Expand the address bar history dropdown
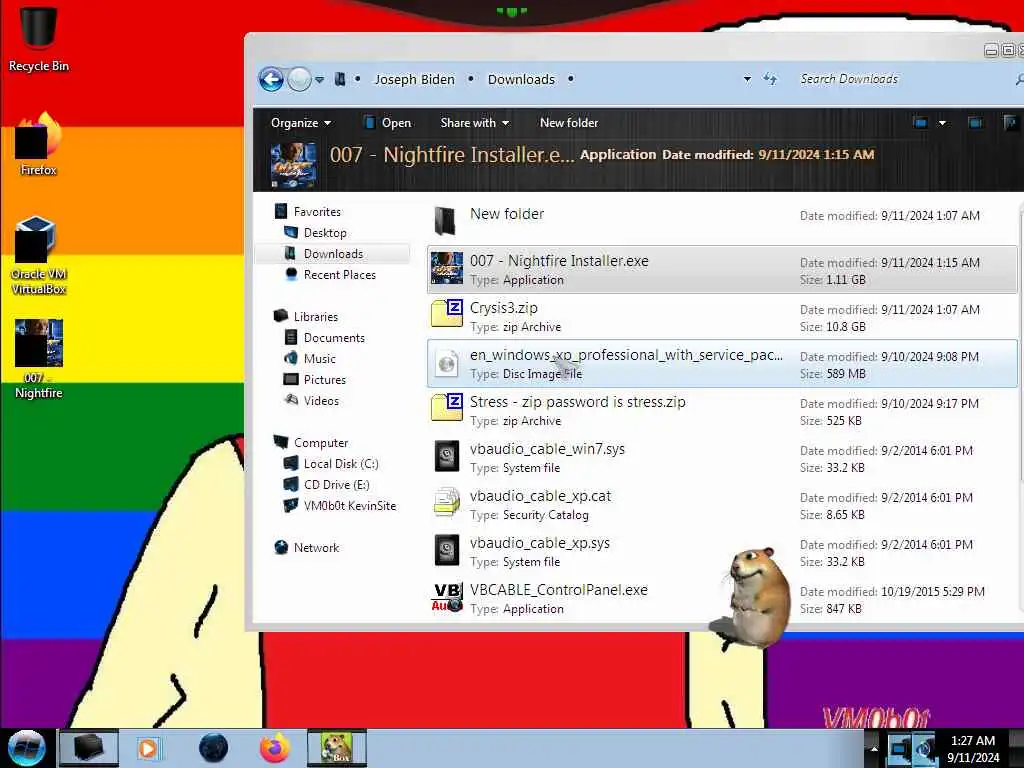This screenshot has height=768, width=1024. [747, 79]
